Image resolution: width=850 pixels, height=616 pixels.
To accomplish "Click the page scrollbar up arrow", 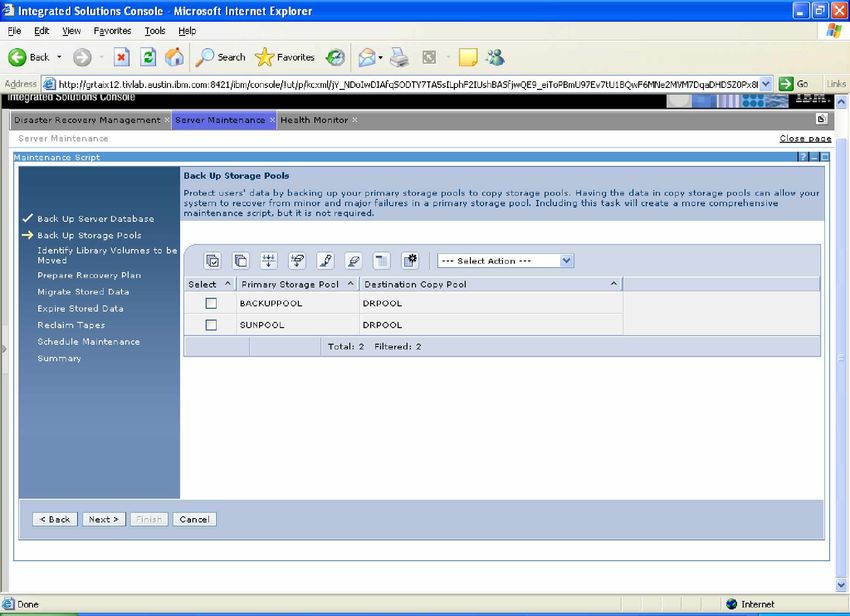I will pyautogui.click(x=841, y=102).
